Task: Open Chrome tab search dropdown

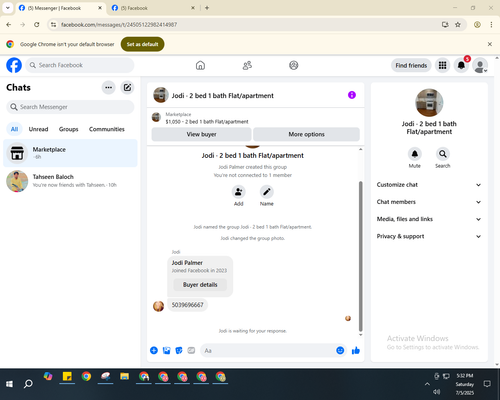Action: click(x=8, y=8)
